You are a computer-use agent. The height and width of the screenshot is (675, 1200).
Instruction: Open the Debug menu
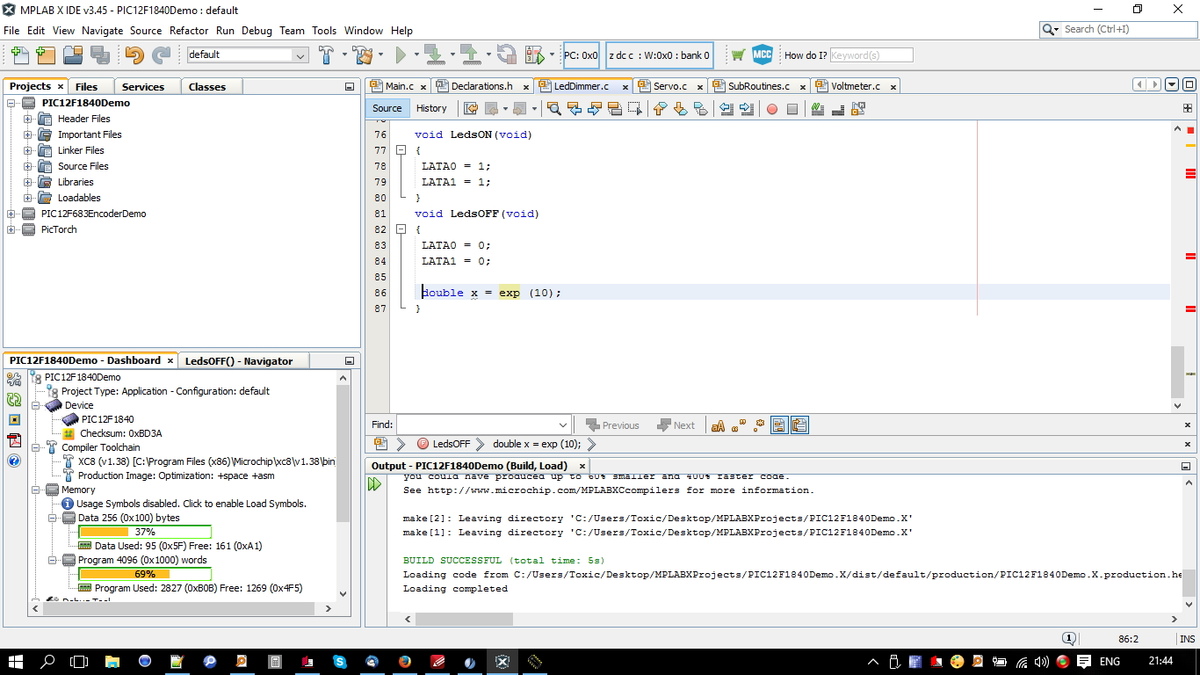tap(256, 30)
